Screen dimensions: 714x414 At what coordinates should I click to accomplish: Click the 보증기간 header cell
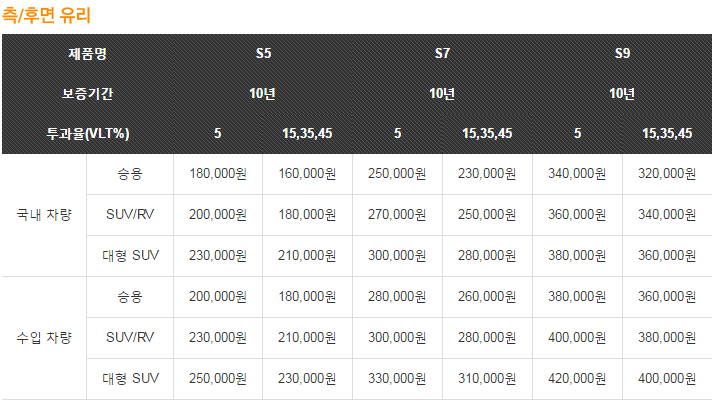tap(87, 94)
